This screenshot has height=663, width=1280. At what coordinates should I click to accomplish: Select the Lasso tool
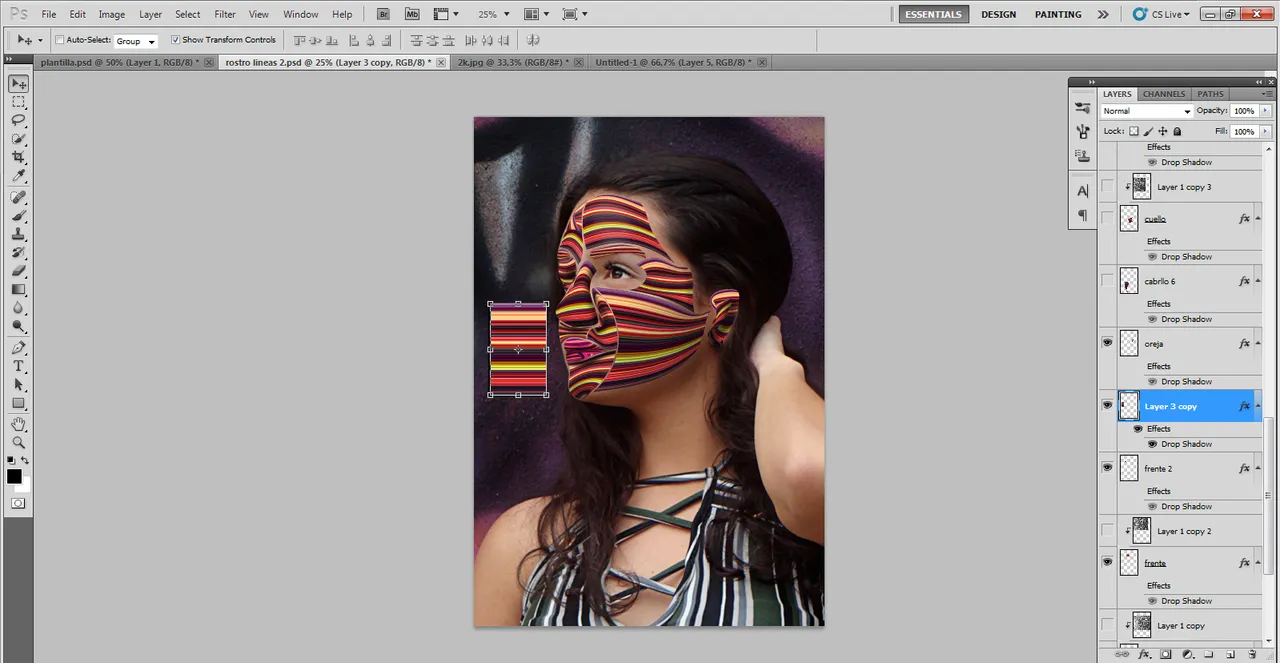coord(18,120)
